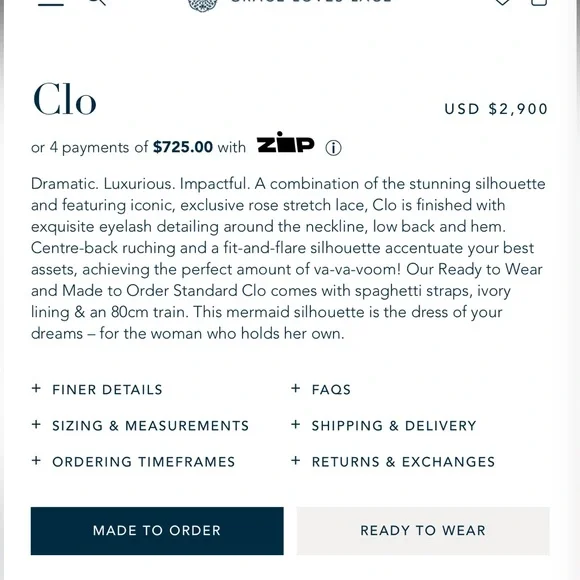
Task: Expand the FAQs section
Action: (321, 389)
